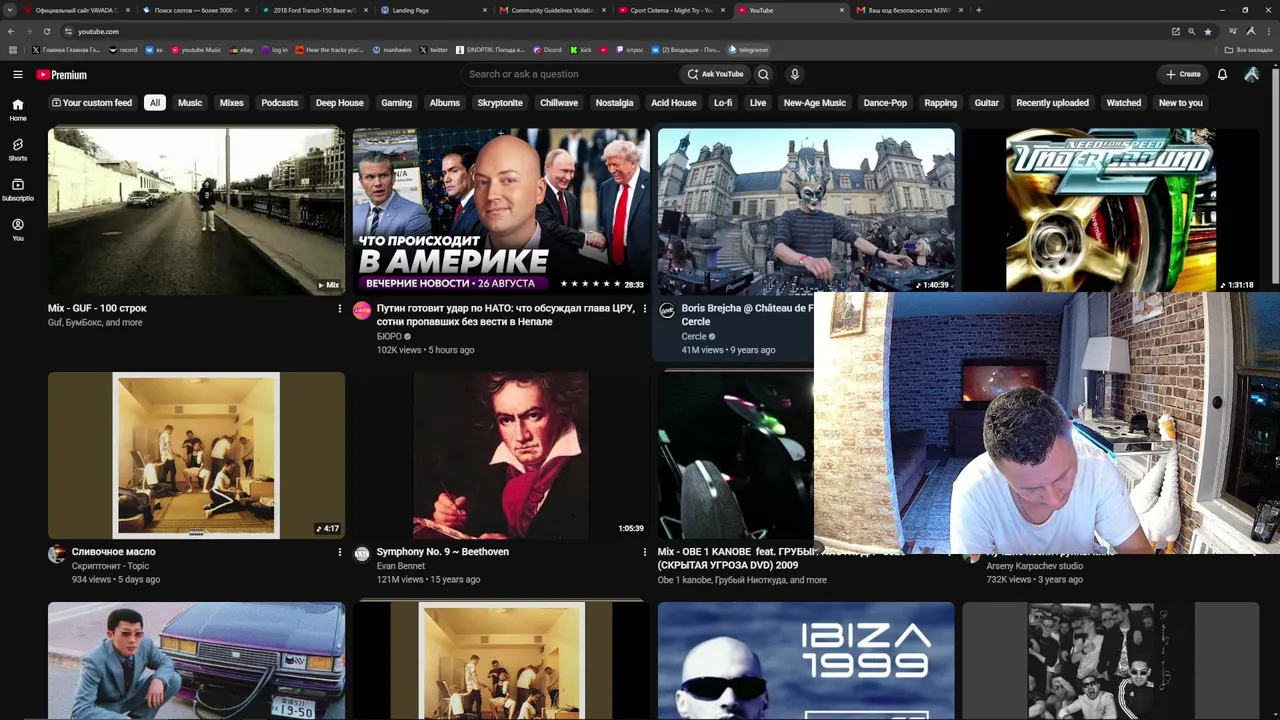Open Your custom feed chip
Image resolution: width=1280 pixels, height=720 pixels.
[92, 103]
